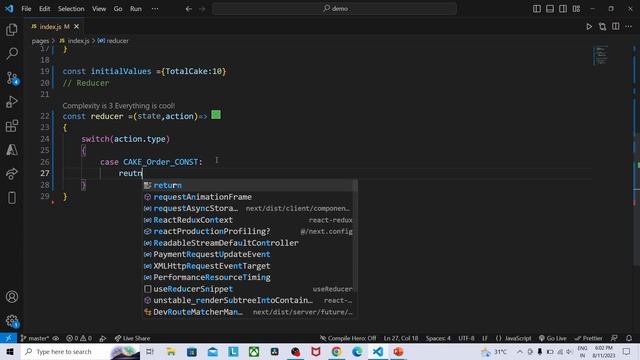The image size is (640, 360).
Task: Open the Edit menu
Action: [x=44, y=9]
